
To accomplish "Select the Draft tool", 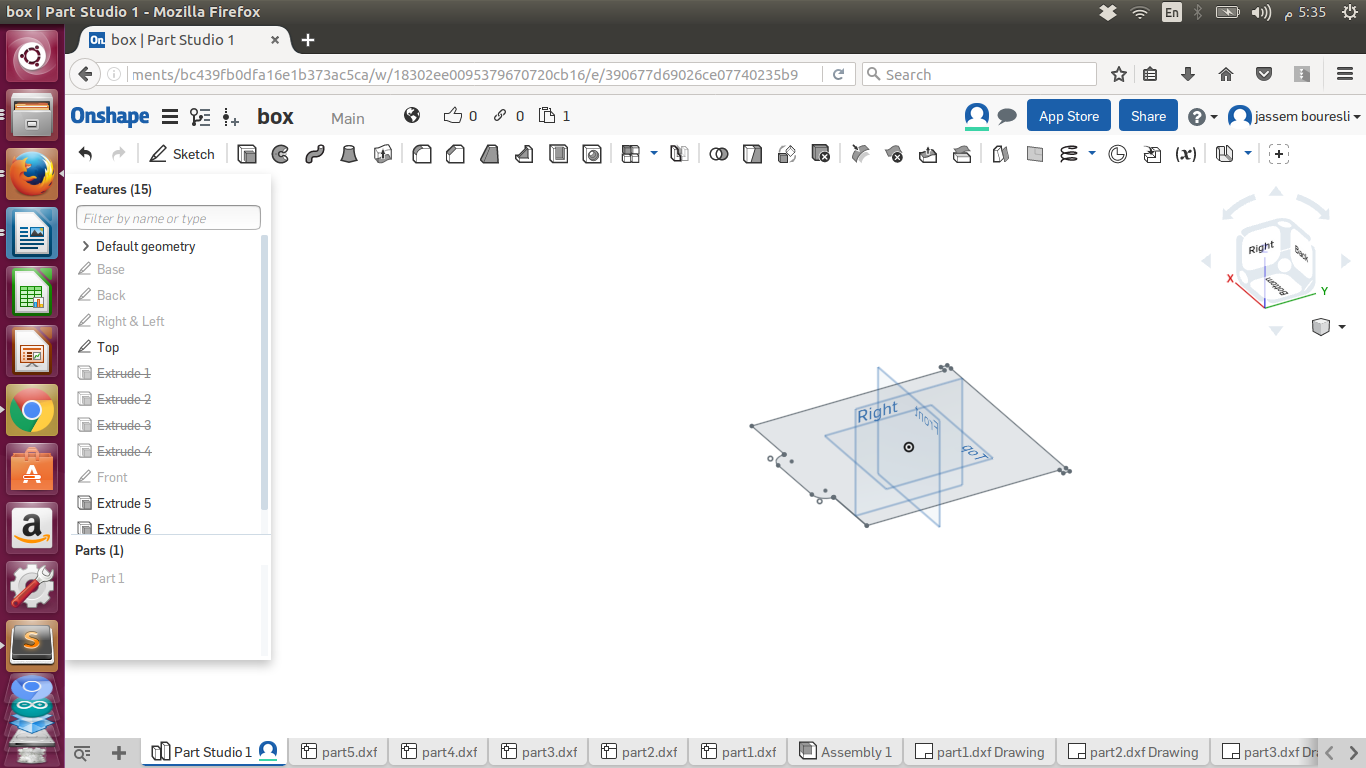I will click(x=490, y=154).
